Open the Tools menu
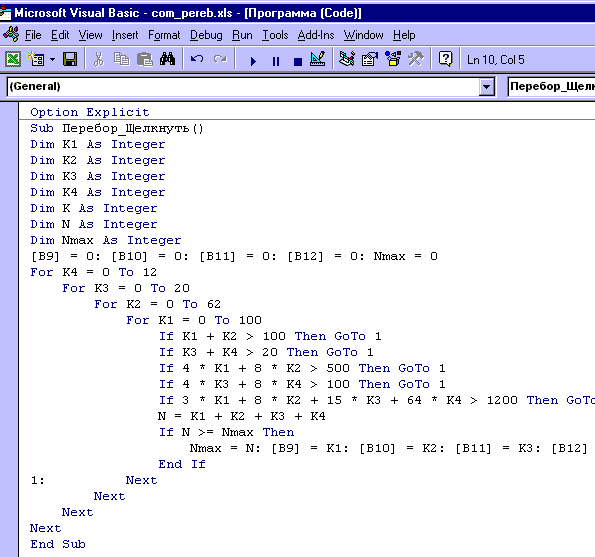The width and height of the screenshot is (595, 557). (x=275, y=35)
